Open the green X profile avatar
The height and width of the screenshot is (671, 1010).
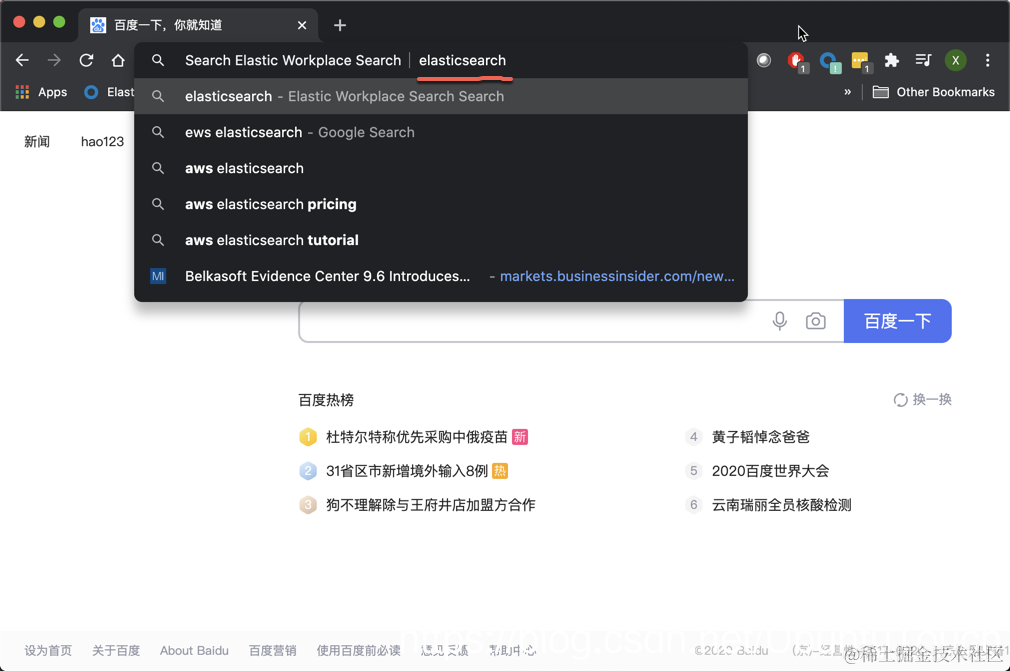point(955,61)
